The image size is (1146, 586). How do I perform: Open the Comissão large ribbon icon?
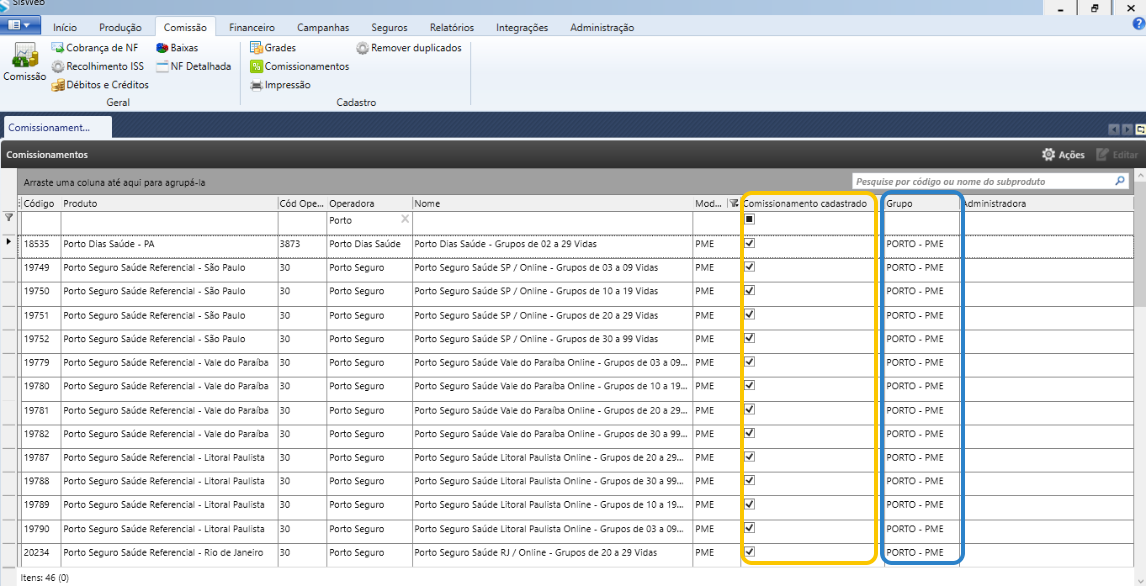tap(24, 62)
